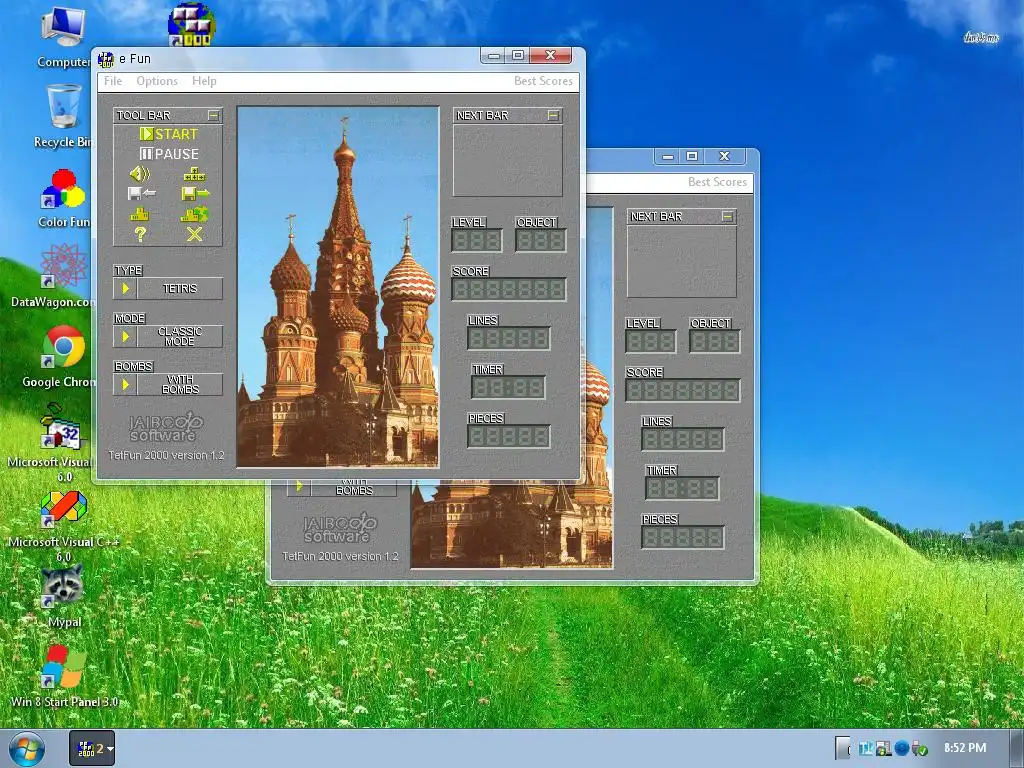Click WITH BOMBS button in back window
The image size is (1024, 768).
coord(353,488)
